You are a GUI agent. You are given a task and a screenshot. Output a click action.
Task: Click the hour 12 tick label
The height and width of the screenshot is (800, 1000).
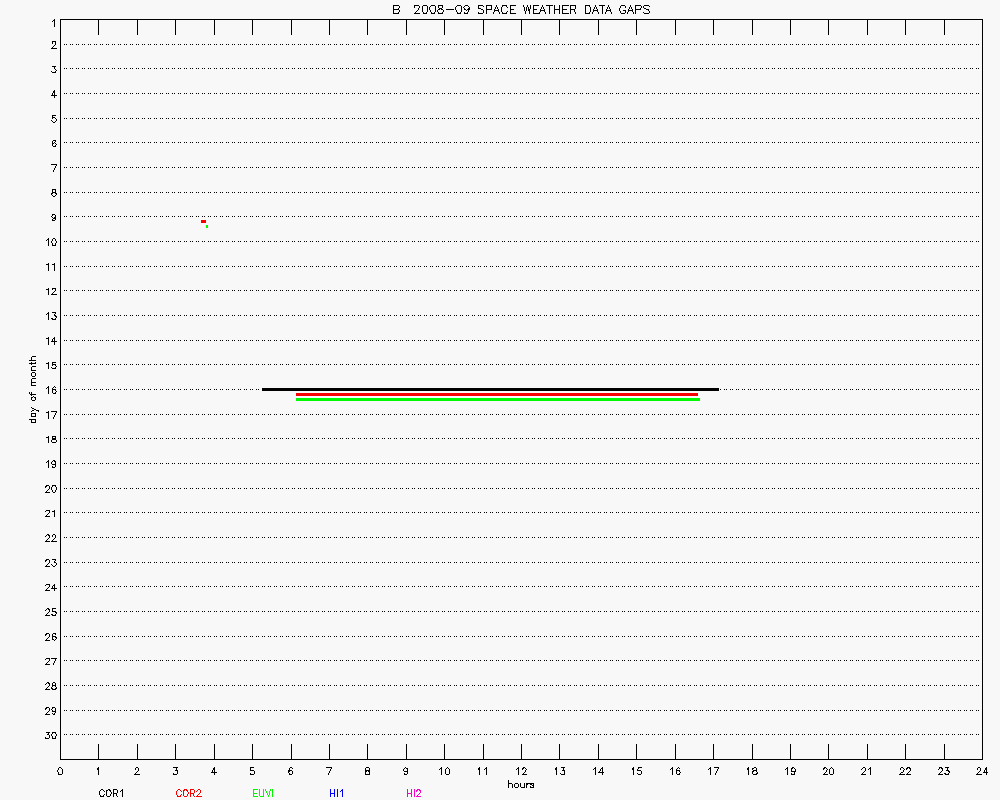pos(521,771)
